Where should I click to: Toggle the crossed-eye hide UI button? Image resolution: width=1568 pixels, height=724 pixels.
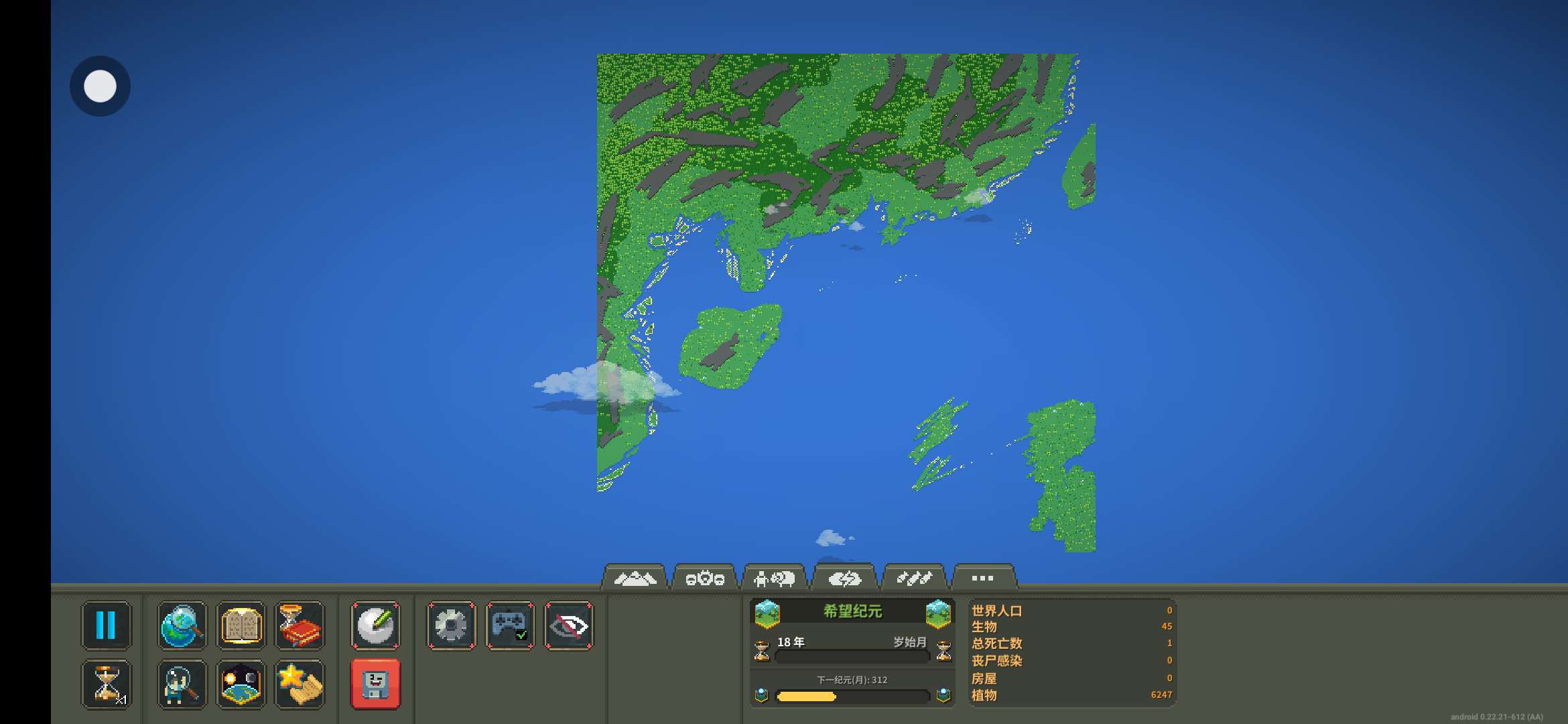(569, 625)
